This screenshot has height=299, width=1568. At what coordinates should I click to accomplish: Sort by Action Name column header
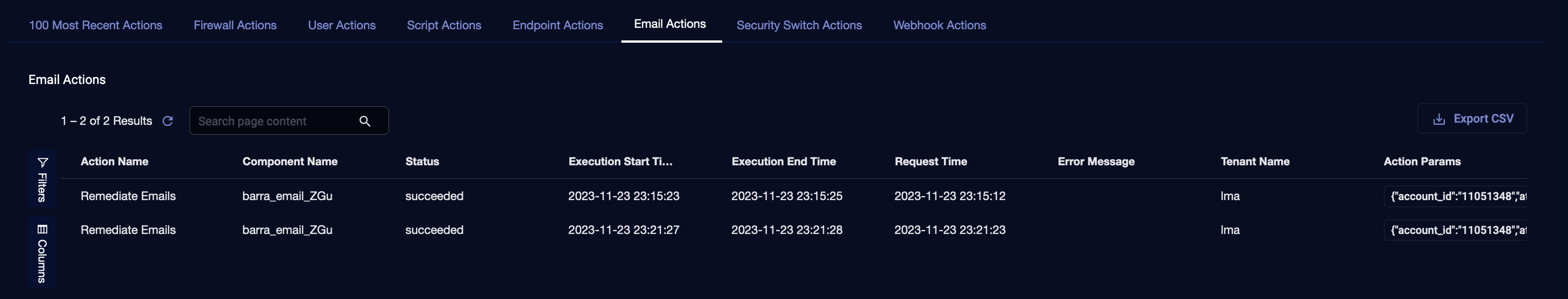click(114, 162)
